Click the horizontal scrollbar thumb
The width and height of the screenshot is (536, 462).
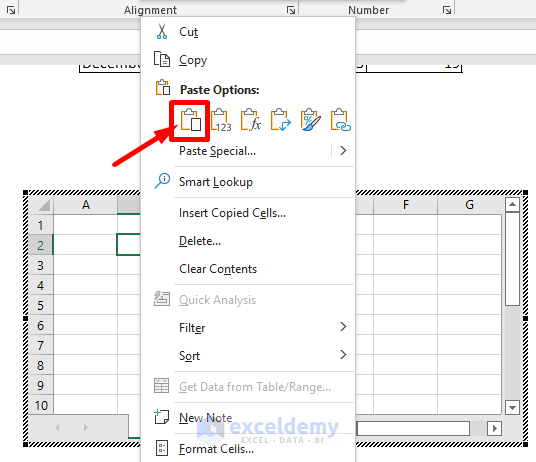coord(413,428)
